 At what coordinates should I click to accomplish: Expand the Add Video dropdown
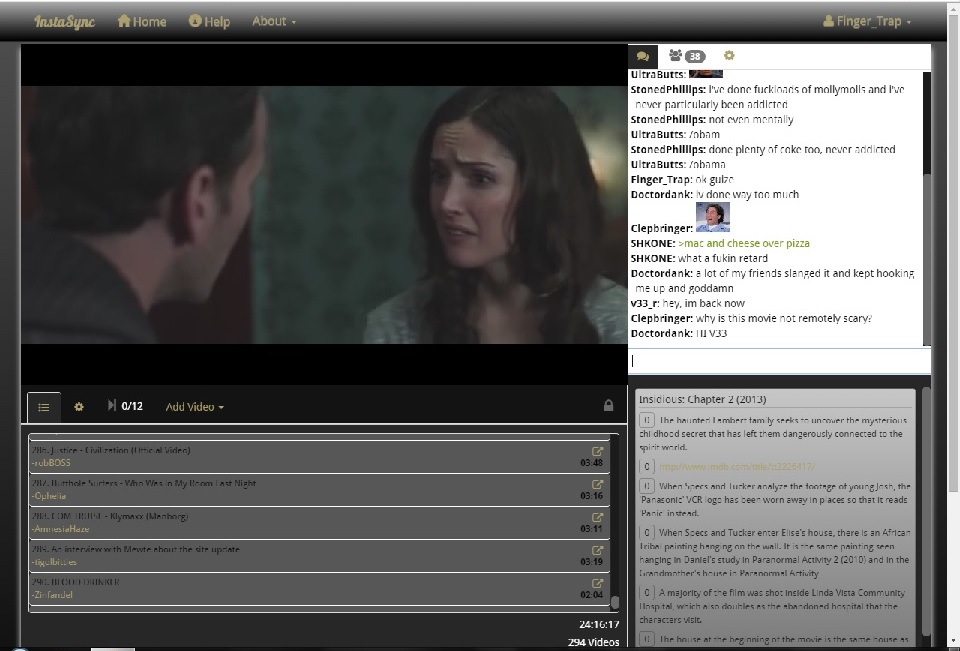[x=194, y=407]
